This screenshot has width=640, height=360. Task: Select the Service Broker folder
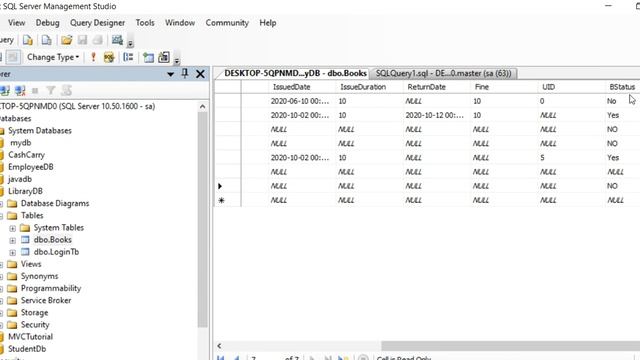click(46, 300)
